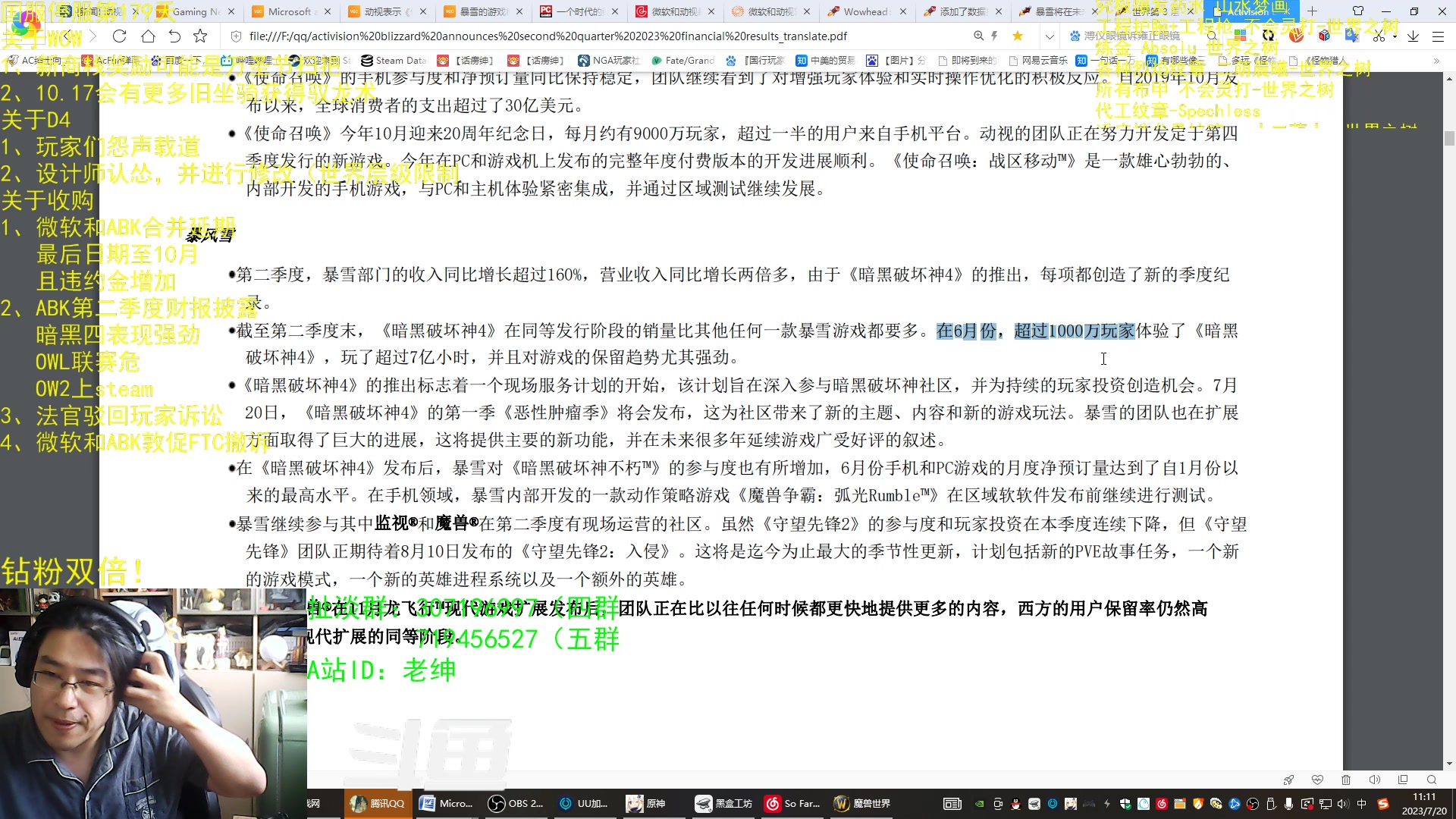Screen dimensions: 1456x819
Task: Click the undo closed tab icon
Action: point(174,36)
